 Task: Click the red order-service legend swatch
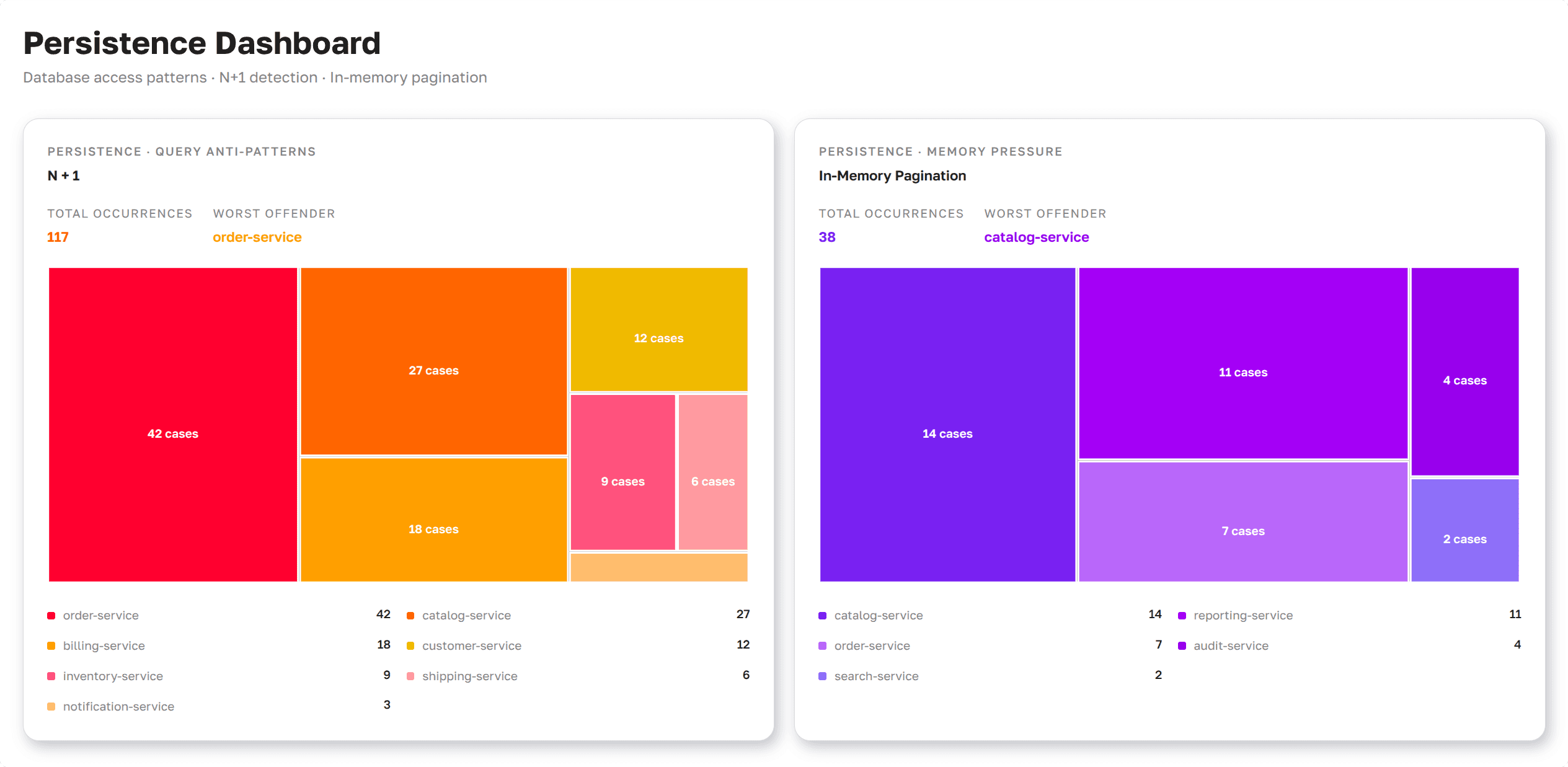pyautogui.click(x=51, y=616)
